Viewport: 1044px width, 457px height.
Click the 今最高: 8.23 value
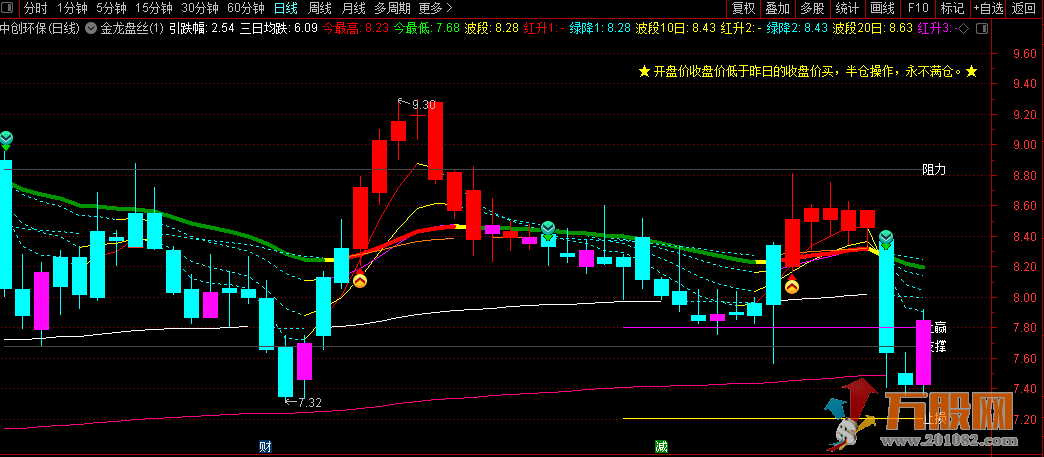click(x=356, y=29)
